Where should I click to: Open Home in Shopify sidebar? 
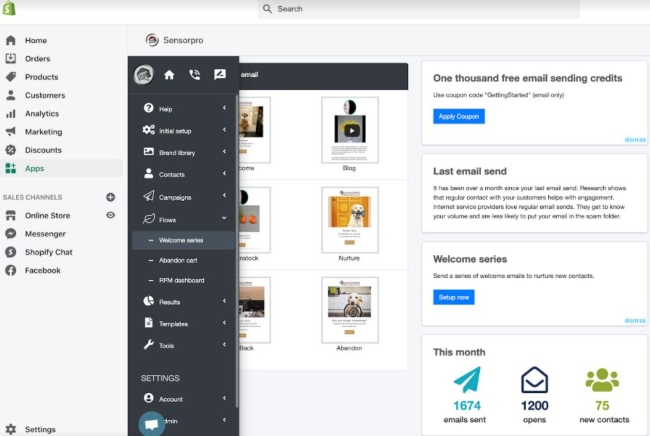(x=36, y=40)
